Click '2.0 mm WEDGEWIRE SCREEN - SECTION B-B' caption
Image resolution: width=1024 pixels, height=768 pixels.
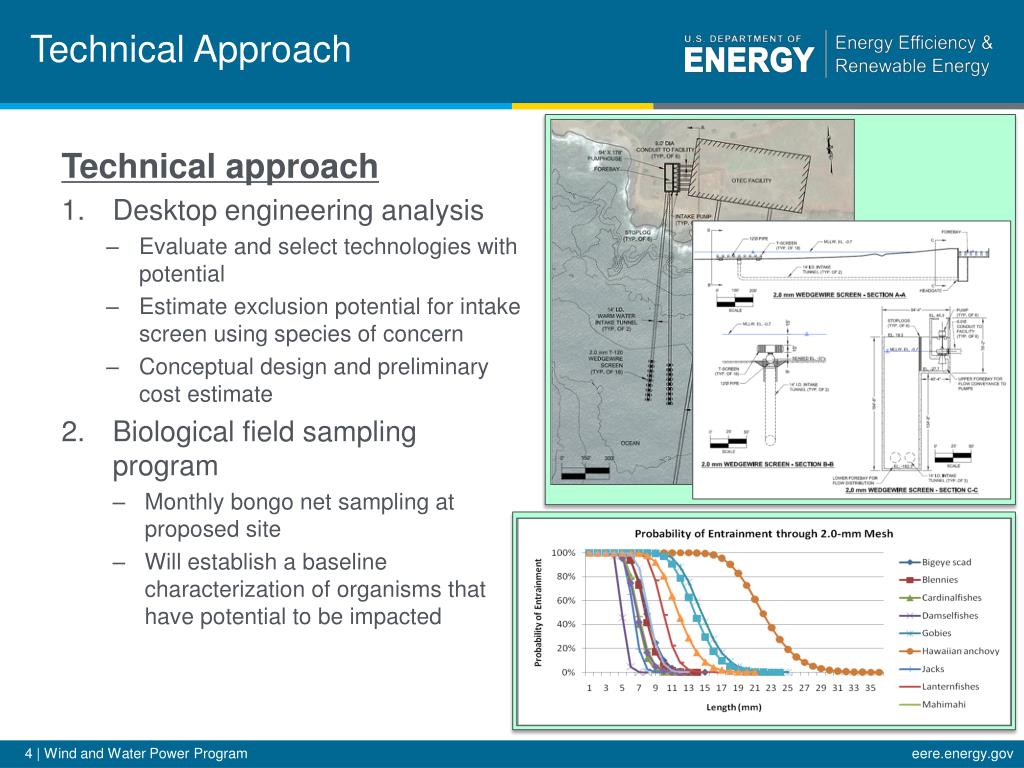point(767,464)
